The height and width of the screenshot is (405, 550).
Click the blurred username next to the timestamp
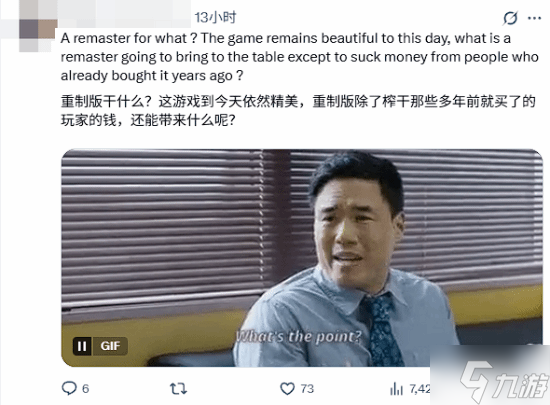[x=125, y=14]
